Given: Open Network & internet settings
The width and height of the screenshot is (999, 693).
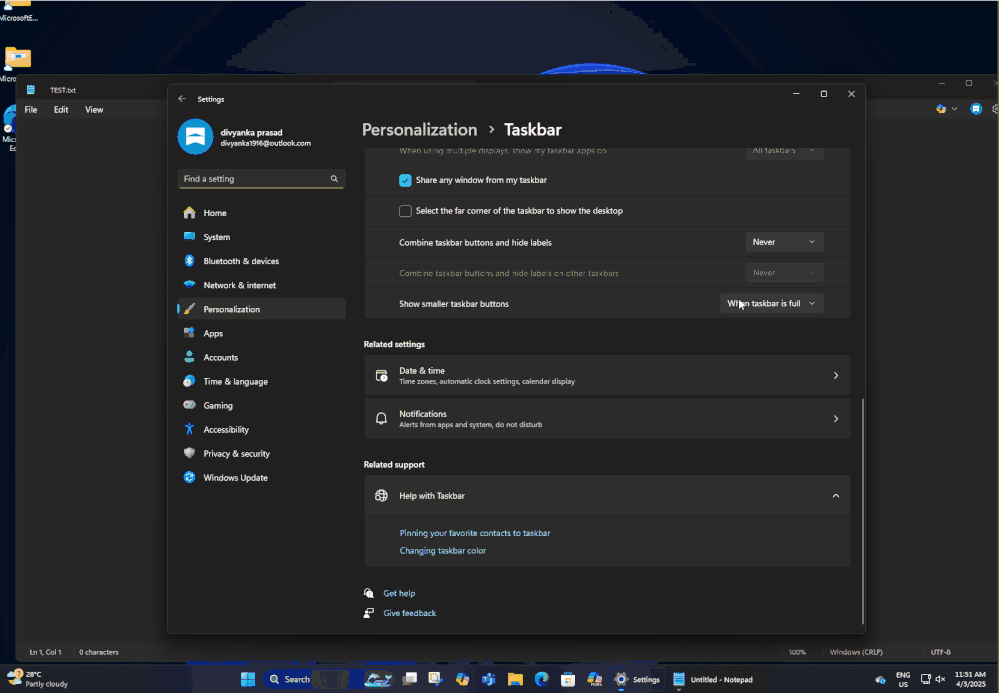Looking at the screenshot, I should 261,285.
